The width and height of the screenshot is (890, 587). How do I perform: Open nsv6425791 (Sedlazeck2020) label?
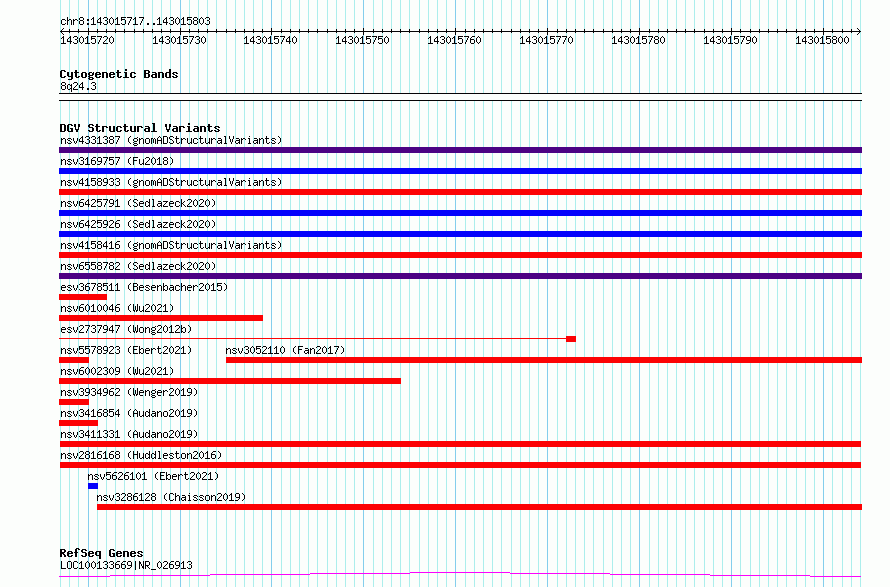(138, 203)
